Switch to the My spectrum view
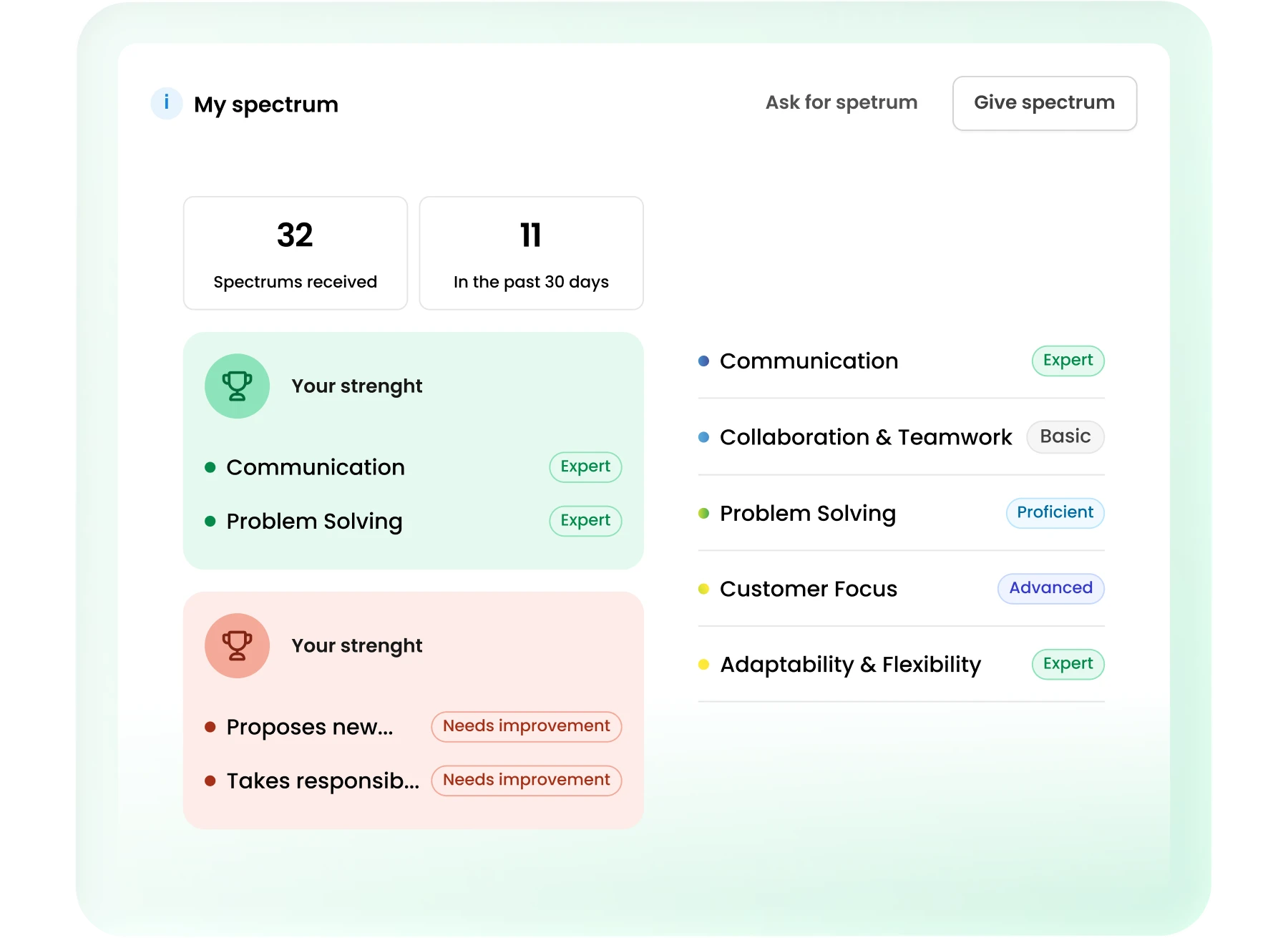This screenshot has height=938, width=1288. [x=265, y=104]
